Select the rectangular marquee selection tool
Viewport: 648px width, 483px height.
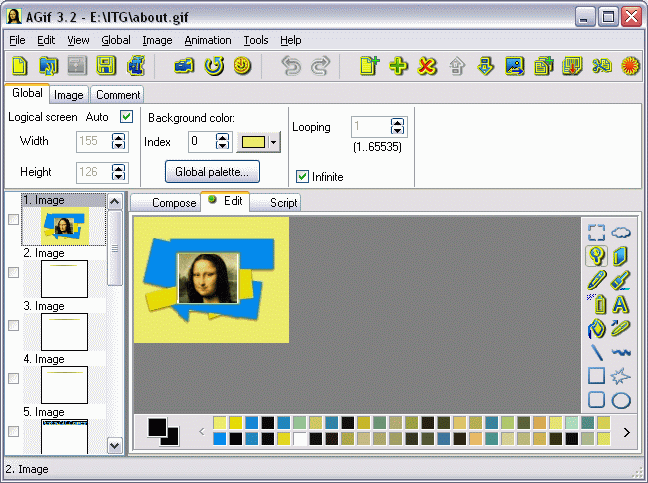click(x=596, y=232)
